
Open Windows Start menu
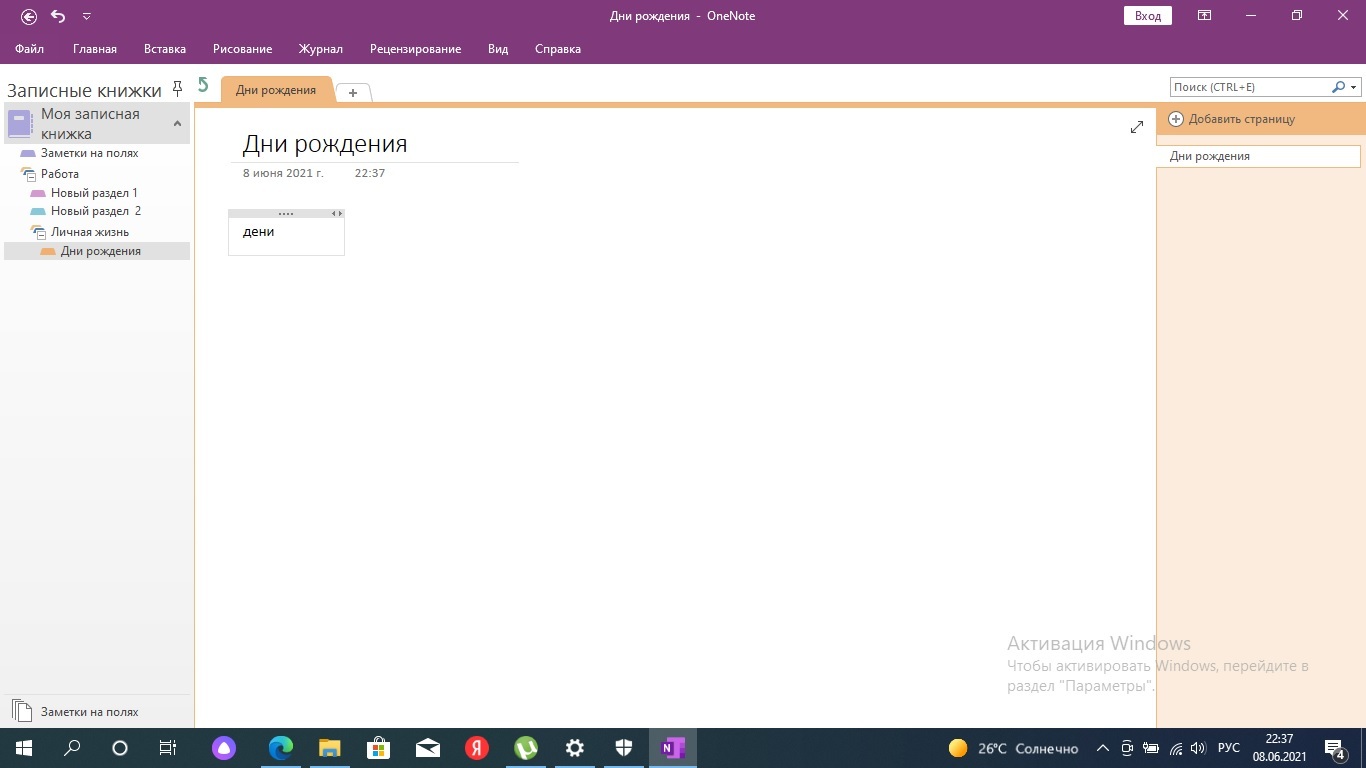pos(23,748)
